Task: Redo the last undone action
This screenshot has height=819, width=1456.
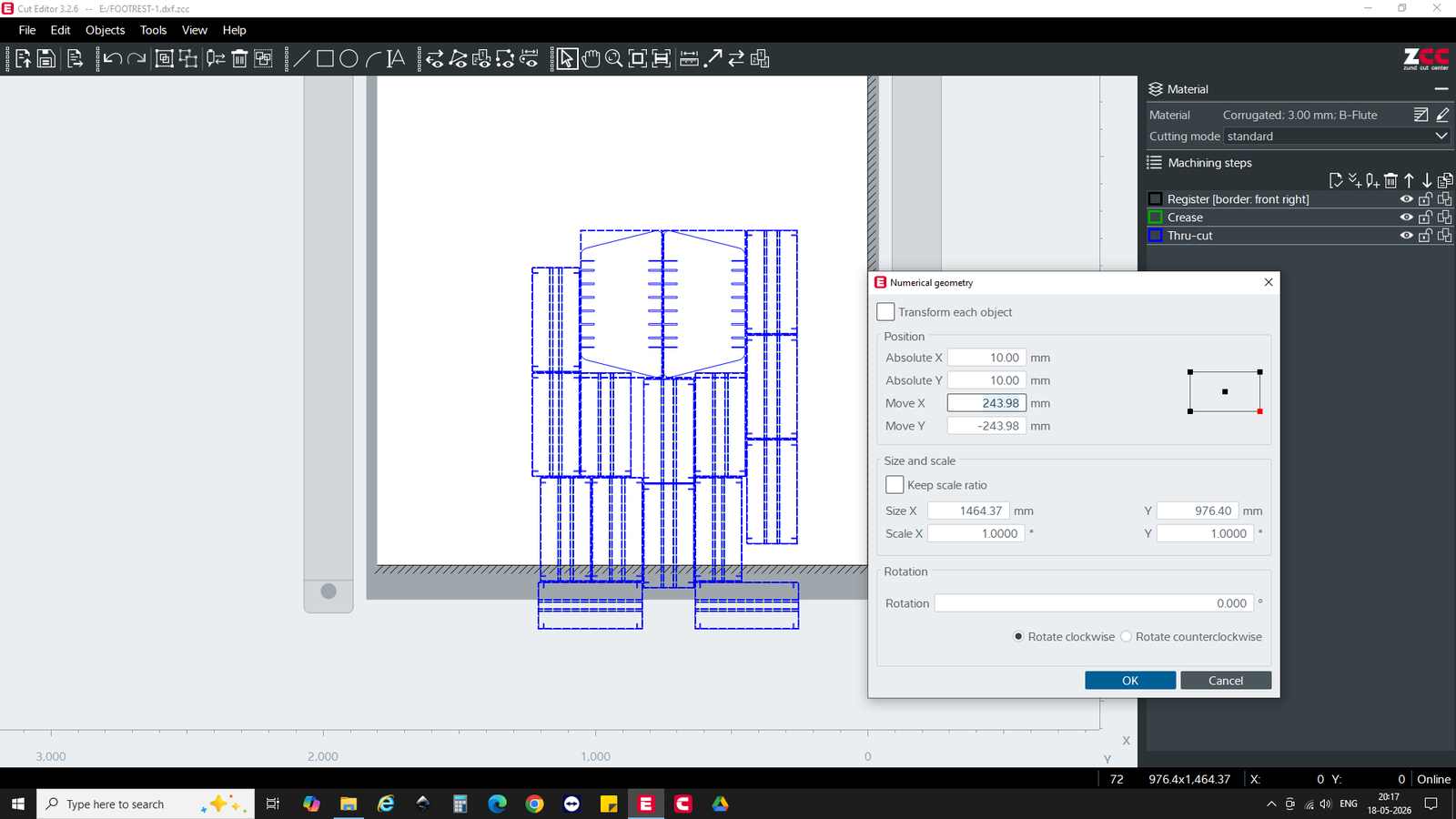Action: (136, 59)
